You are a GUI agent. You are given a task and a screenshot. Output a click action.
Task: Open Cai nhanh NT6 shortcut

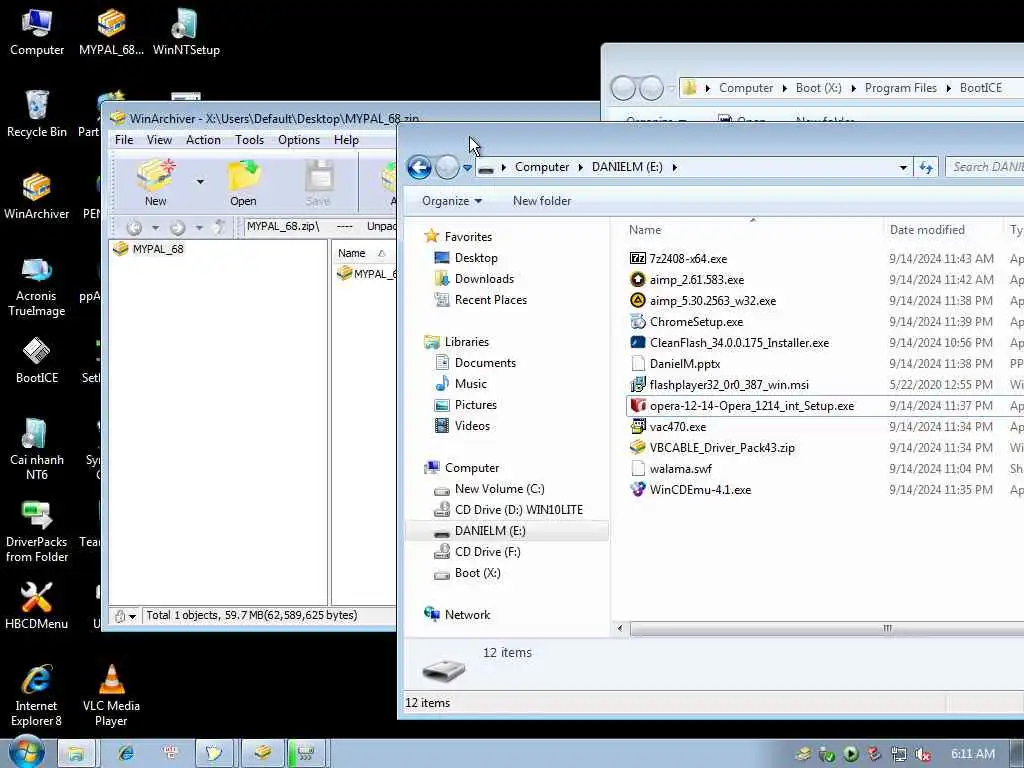(37, 449)
